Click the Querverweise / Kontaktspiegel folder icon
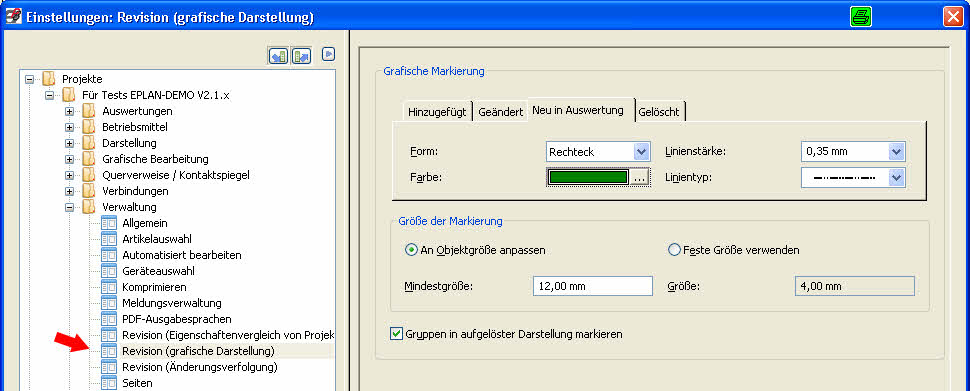Viewport: 970px width, 391px height. click(x=88, y=175)
